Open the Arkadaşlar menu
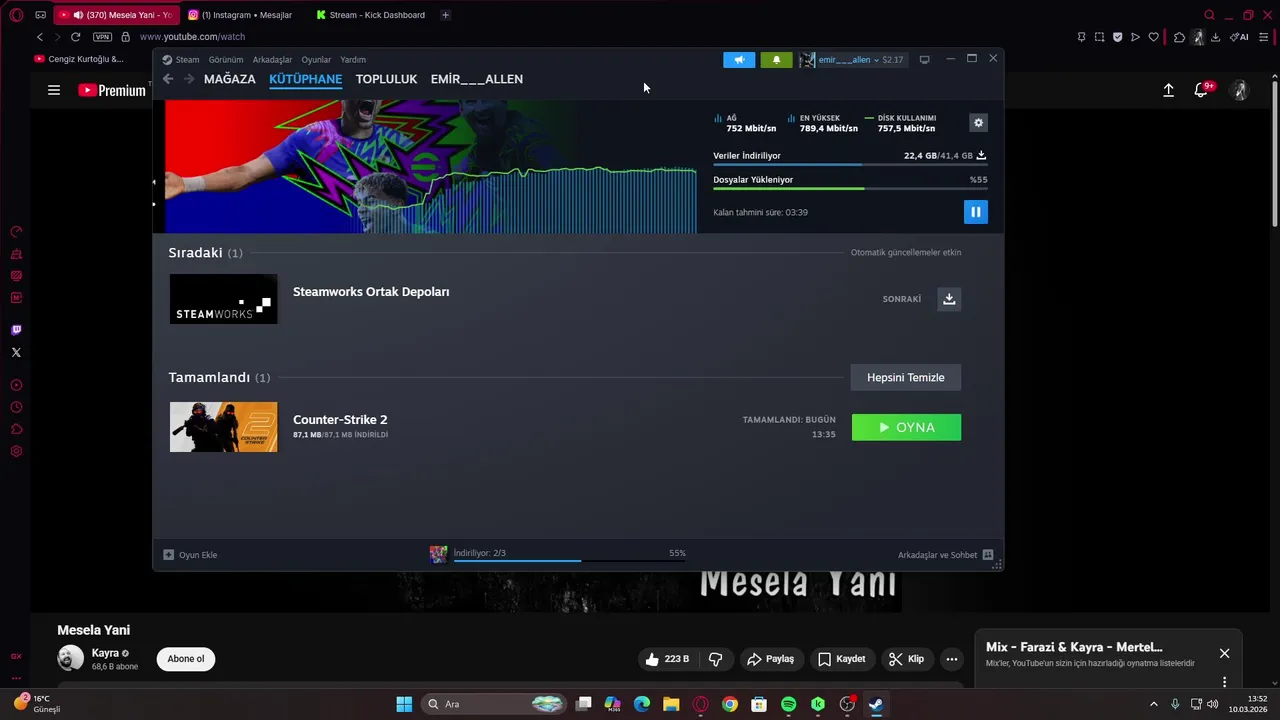 coord(272,60)
